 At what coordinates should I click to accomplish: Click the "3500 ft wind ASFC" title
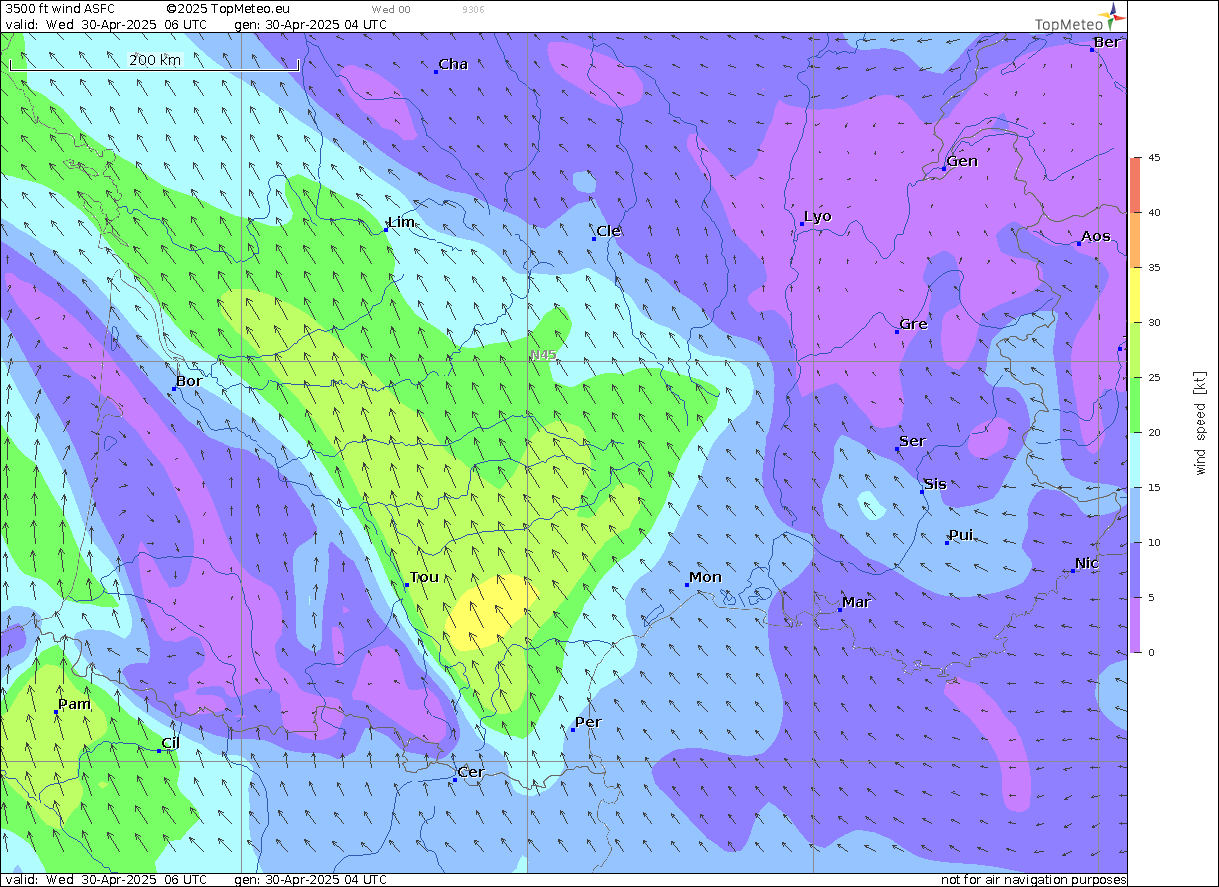[x=60, y=9]
